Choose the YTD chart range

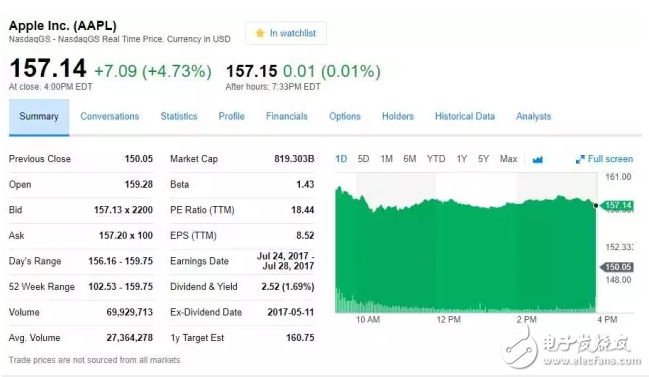point(436,159)
